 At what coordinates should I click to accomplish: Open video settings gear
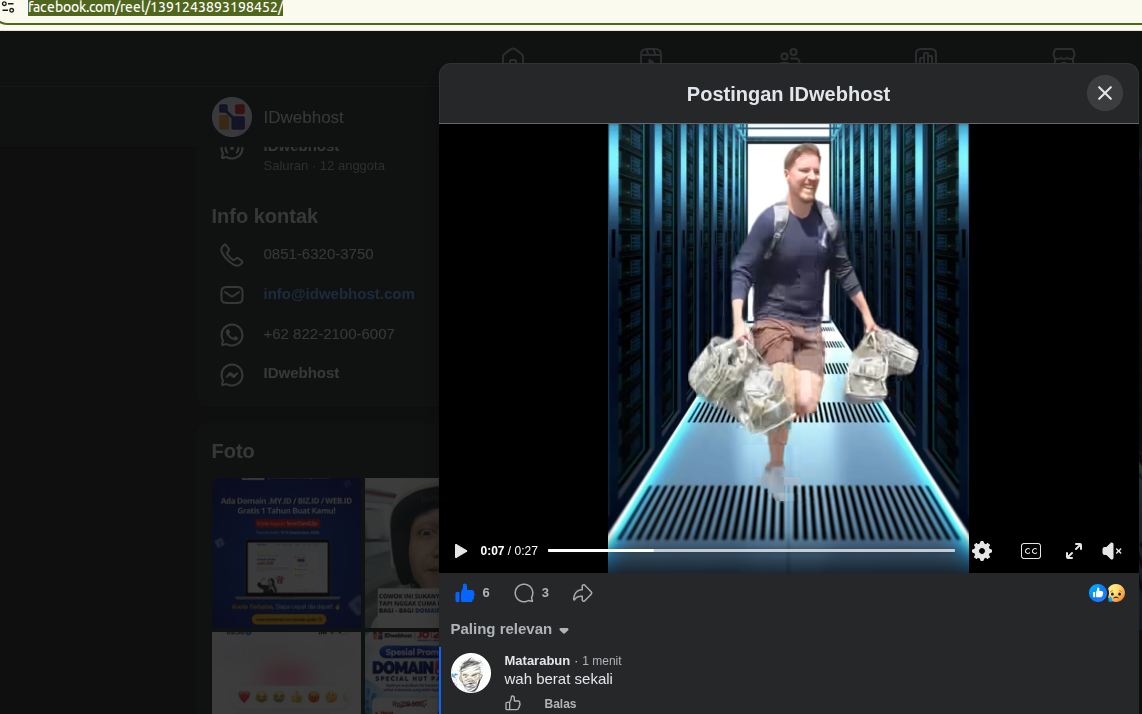pos(982,551)
